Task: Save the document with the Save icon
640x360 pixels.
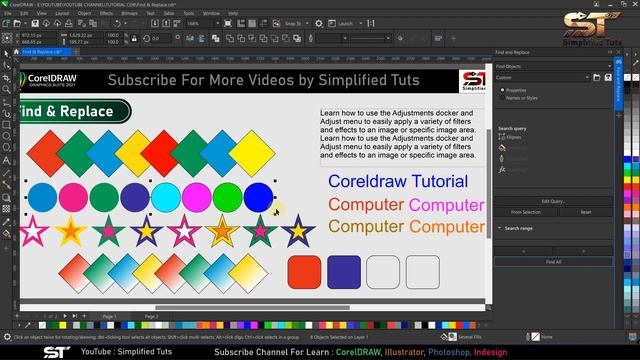Action: point(35,23)
